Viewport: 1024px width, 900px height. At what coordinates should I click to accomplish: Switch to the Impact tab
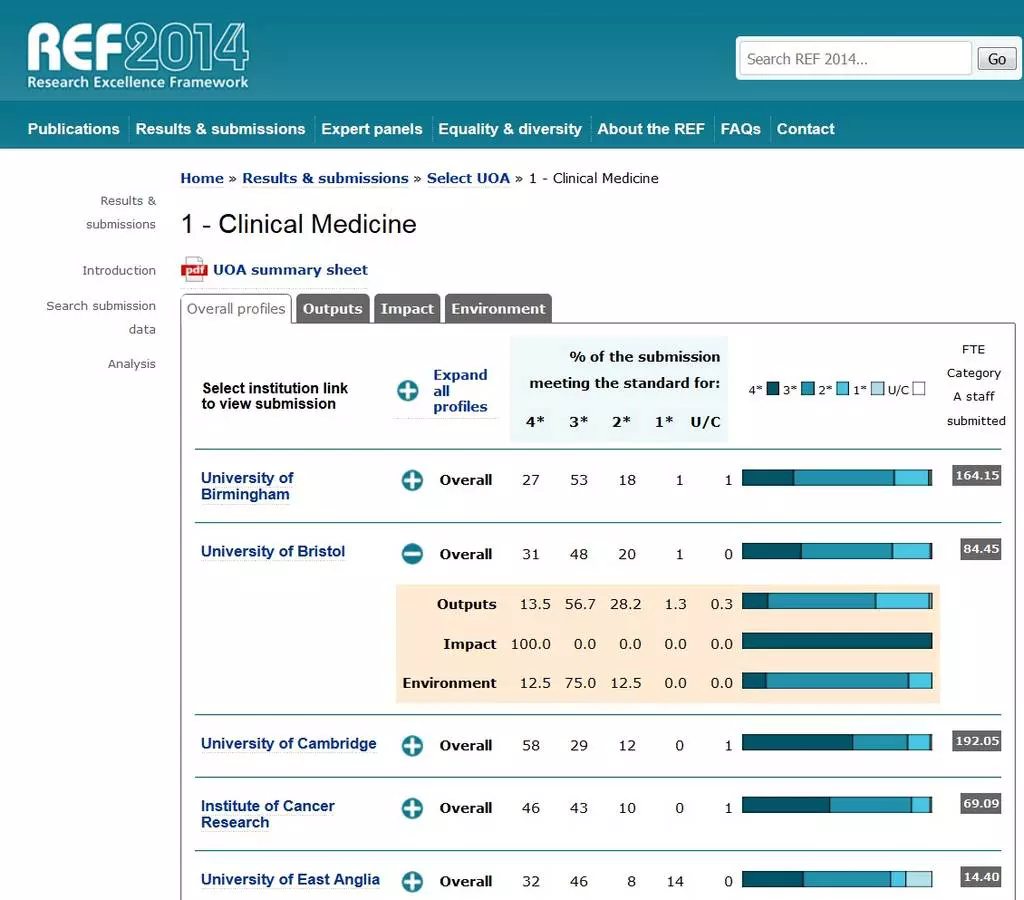coord(407,309)
